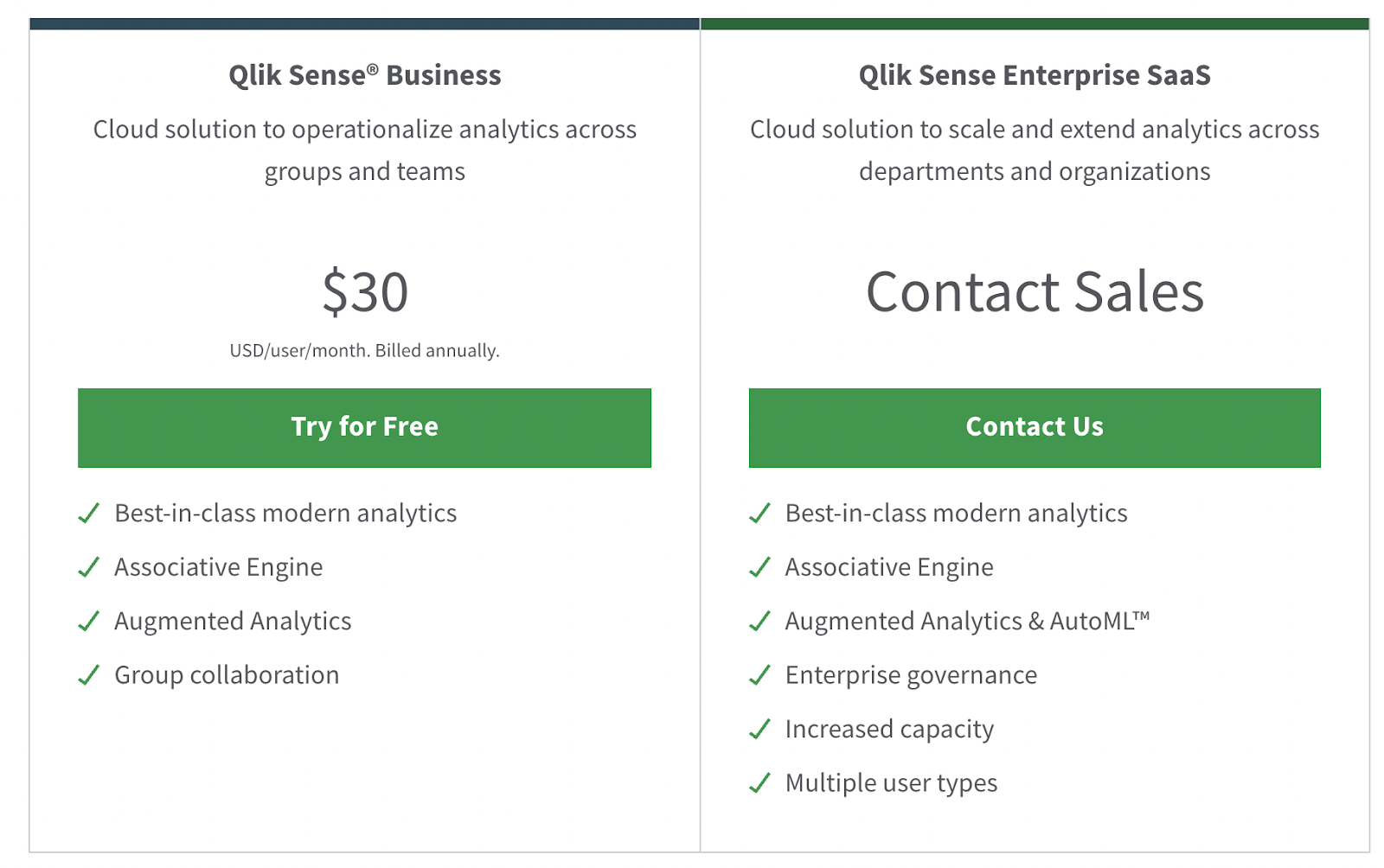
Task: Click the Contact Sales heading text
Action: [1035, 292]
